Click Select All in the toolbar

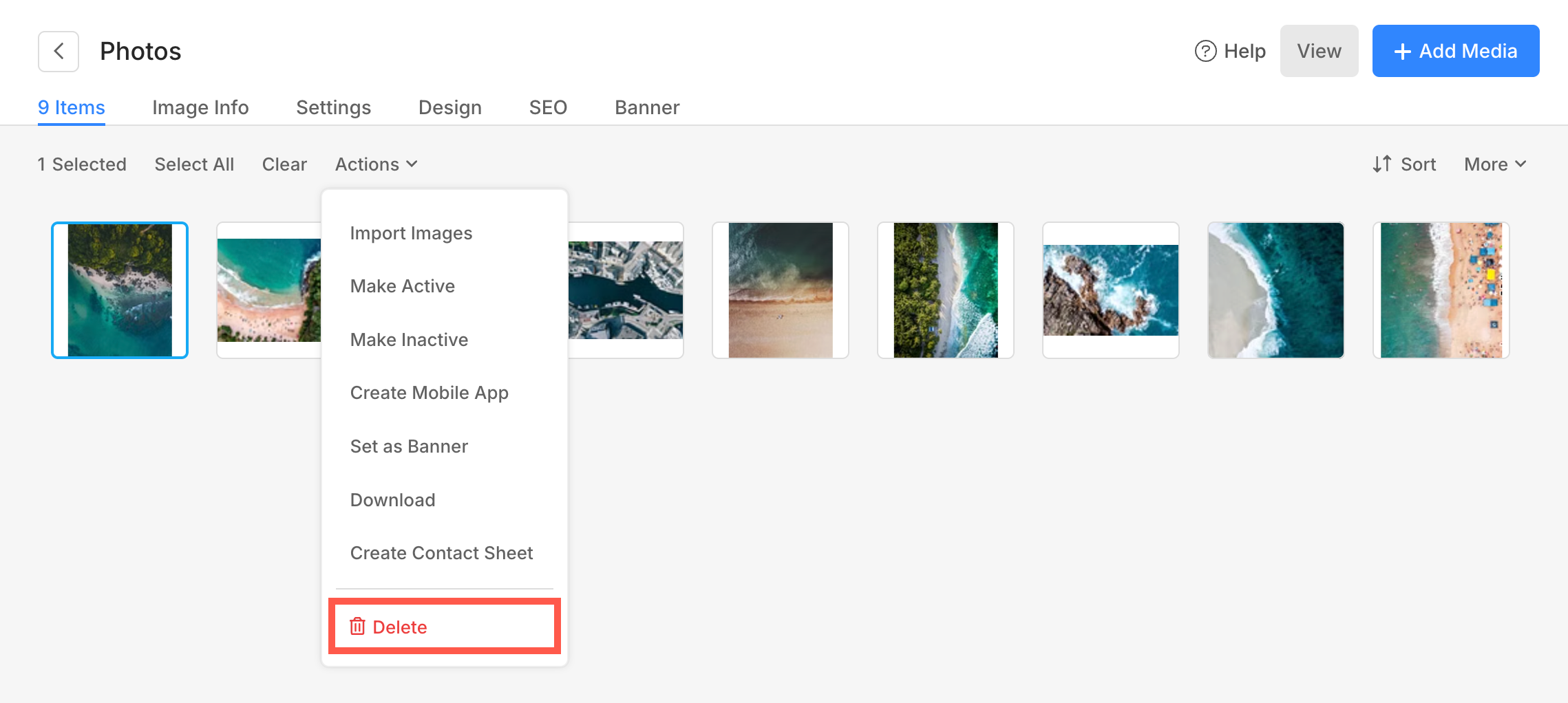click(194, 164)
